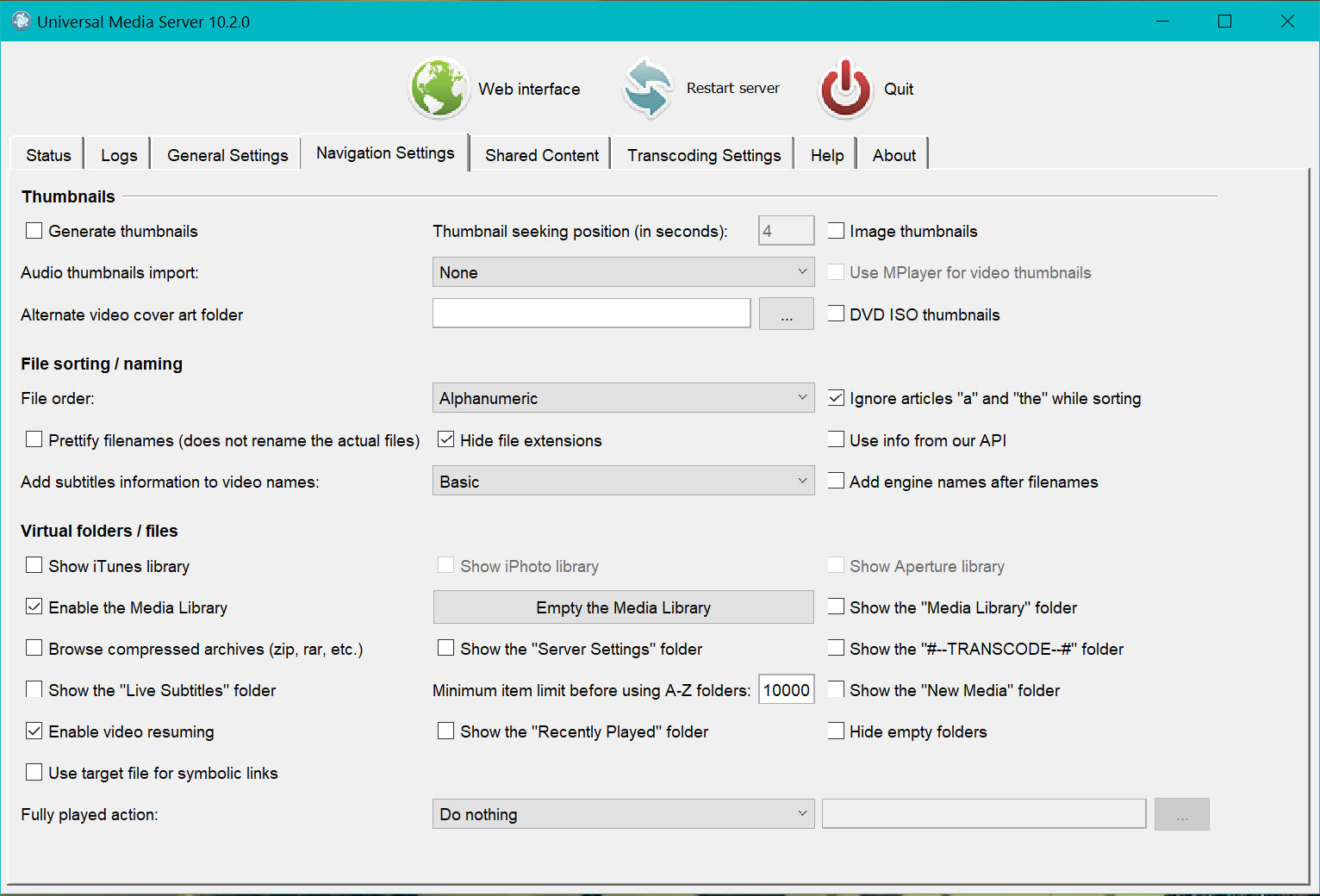Browse for alternate video cover art folder
Viewport: 1320px width, 896px height.
[x=787, y=314]
